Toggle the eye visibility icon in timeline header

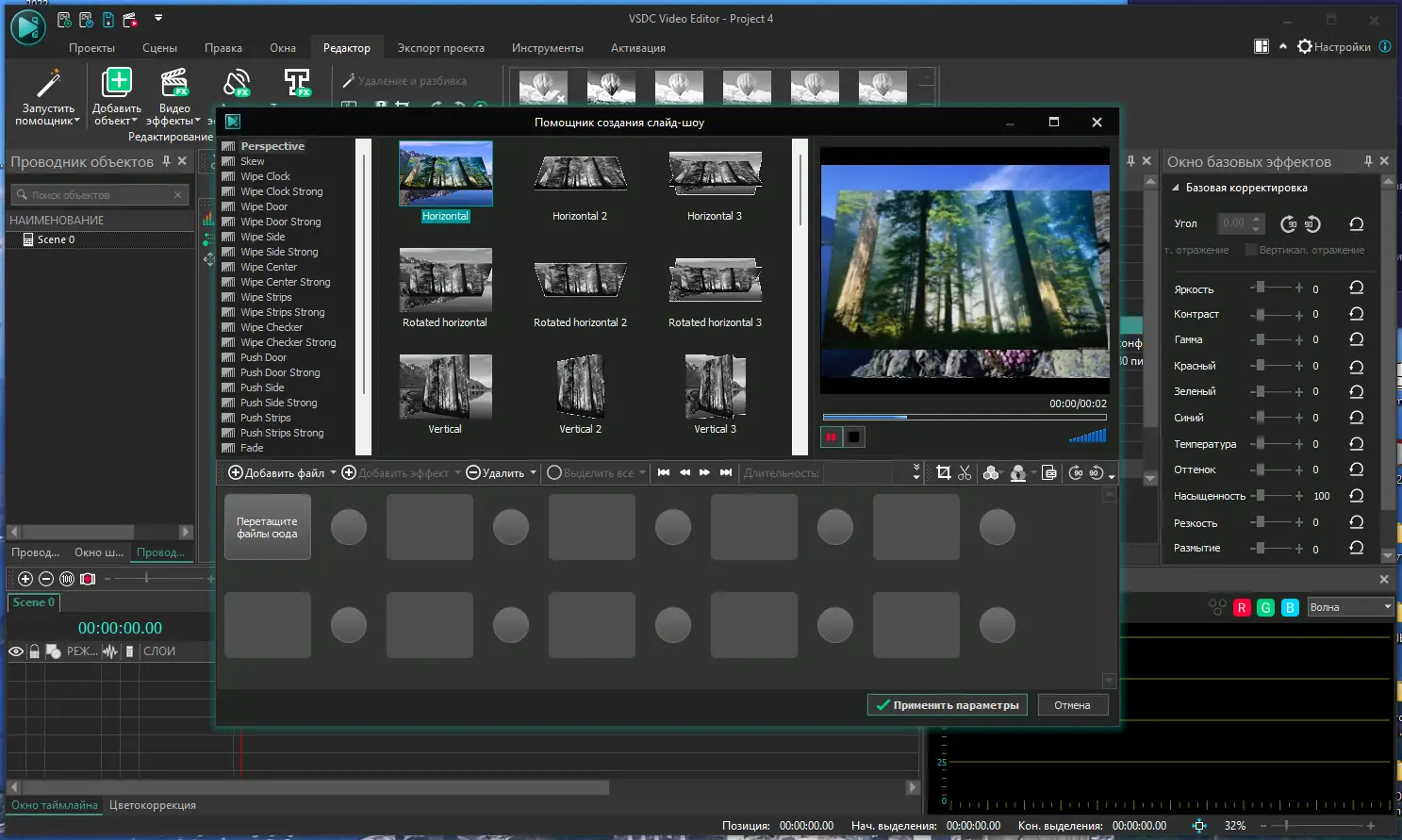[16, 651]
